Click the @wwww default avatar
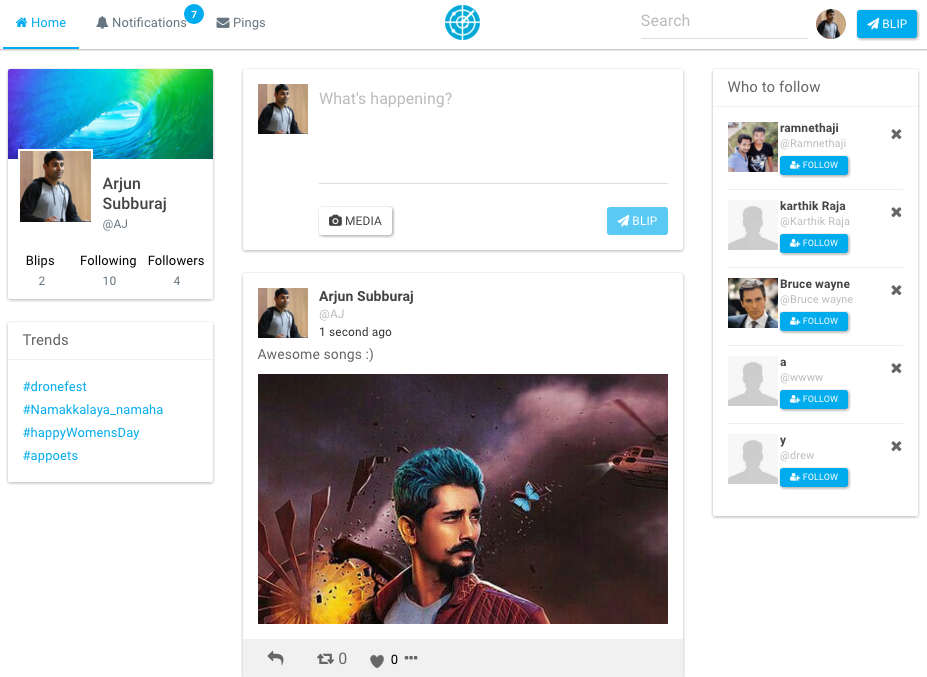Viewport: 927px width, 677px height. point(753,381)
